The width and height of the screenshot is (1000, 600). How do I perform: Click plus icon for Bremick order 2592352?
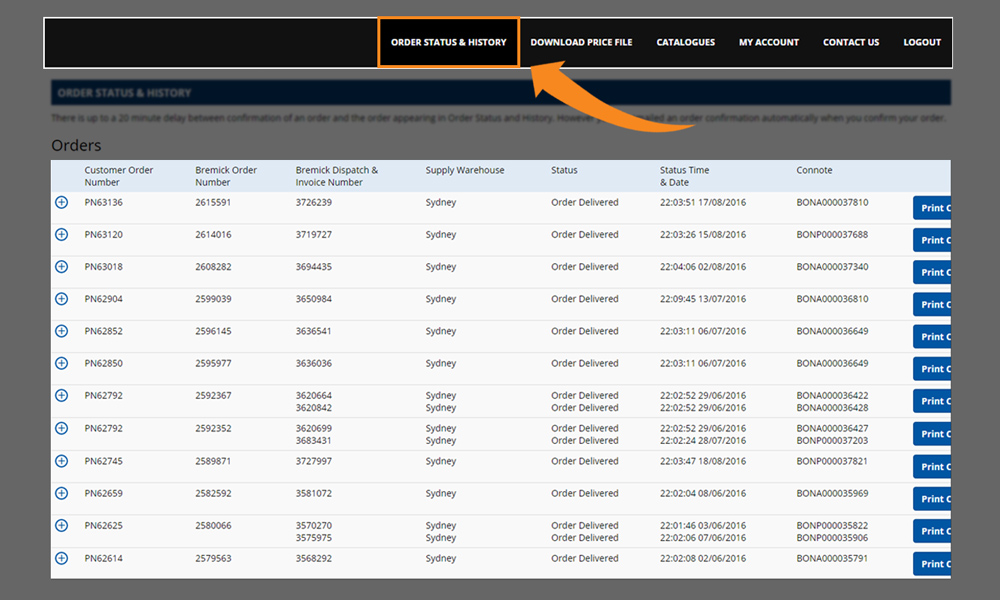[61, 428]
